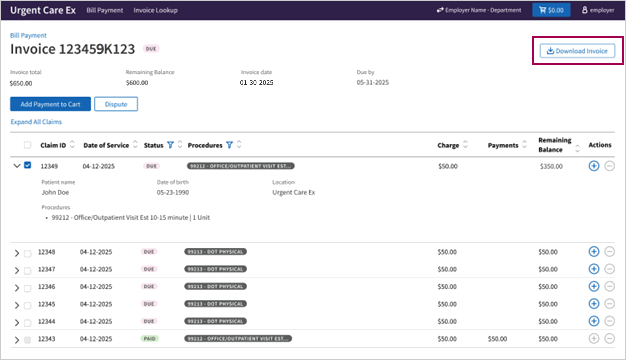
Task: Select all claims header checkbox
Action: pos(28,145)
